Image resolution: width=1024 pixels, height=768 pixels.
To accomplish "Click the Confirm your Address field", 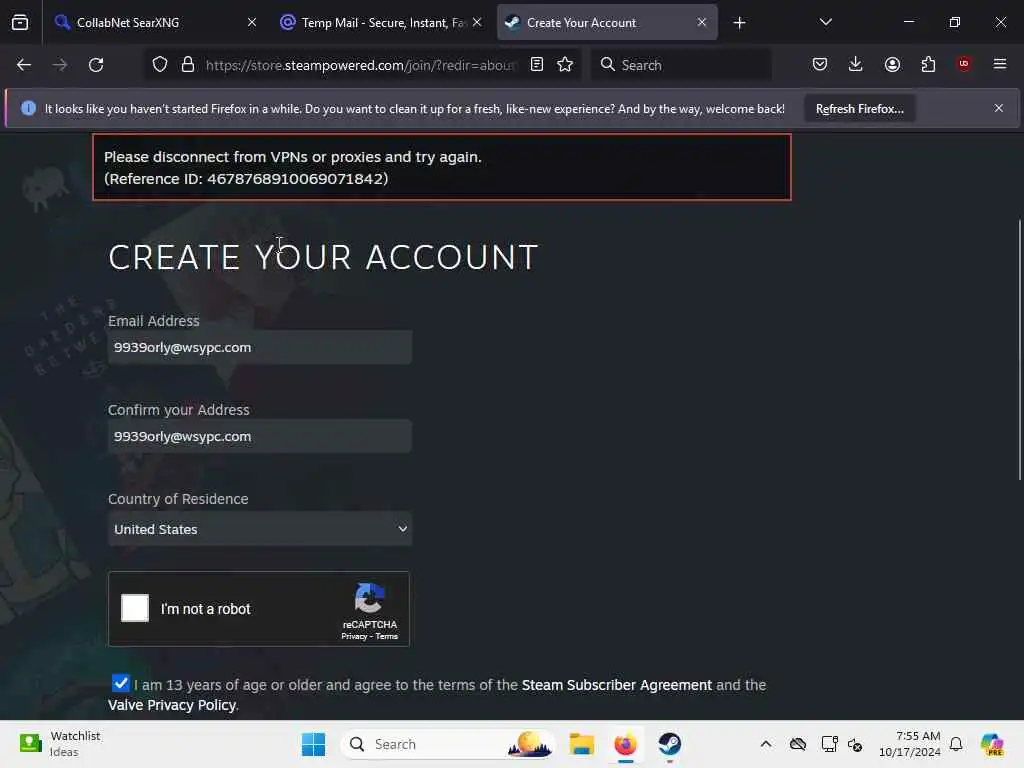I will 260,436.
